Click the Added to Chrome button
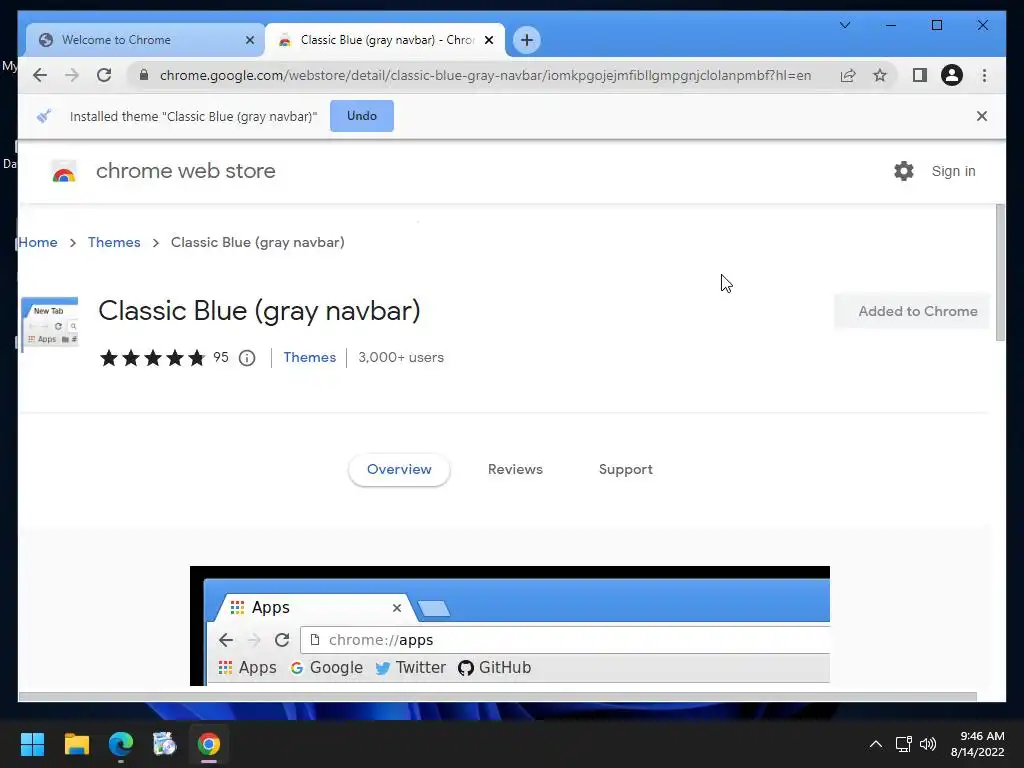This screenshot has height=768, width=1024. point(912,312)
